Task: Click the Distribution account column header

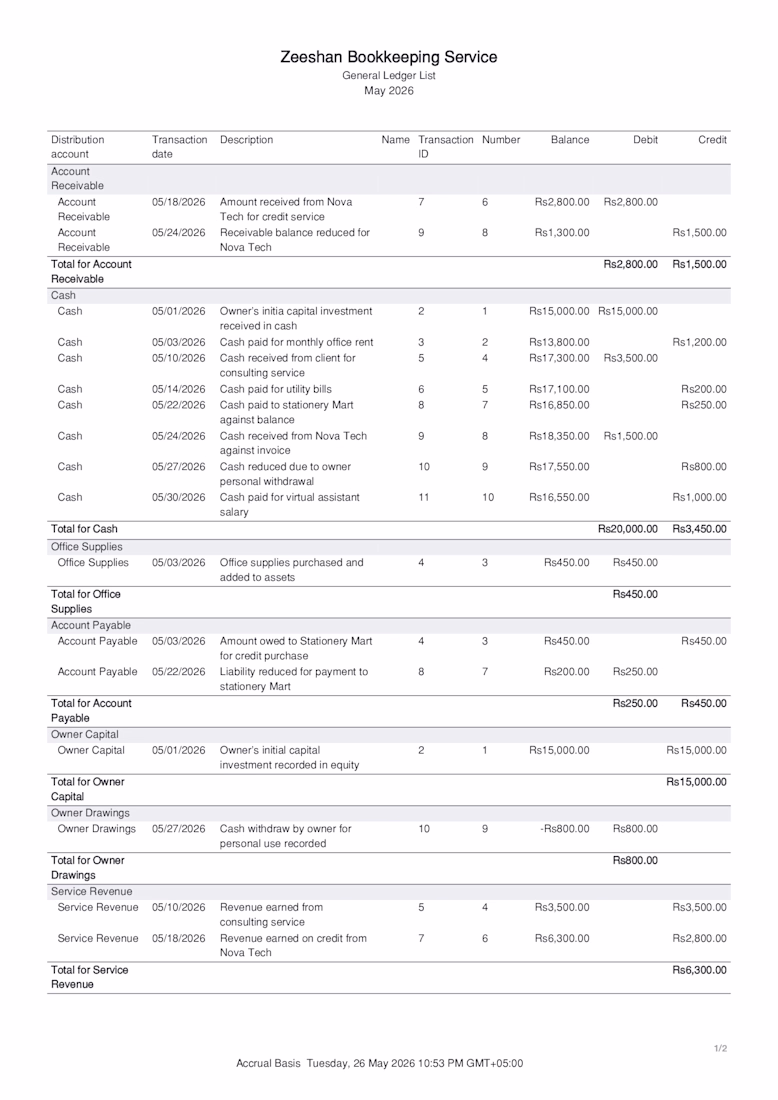Action: pyautogui.click(x=77, y=147)
